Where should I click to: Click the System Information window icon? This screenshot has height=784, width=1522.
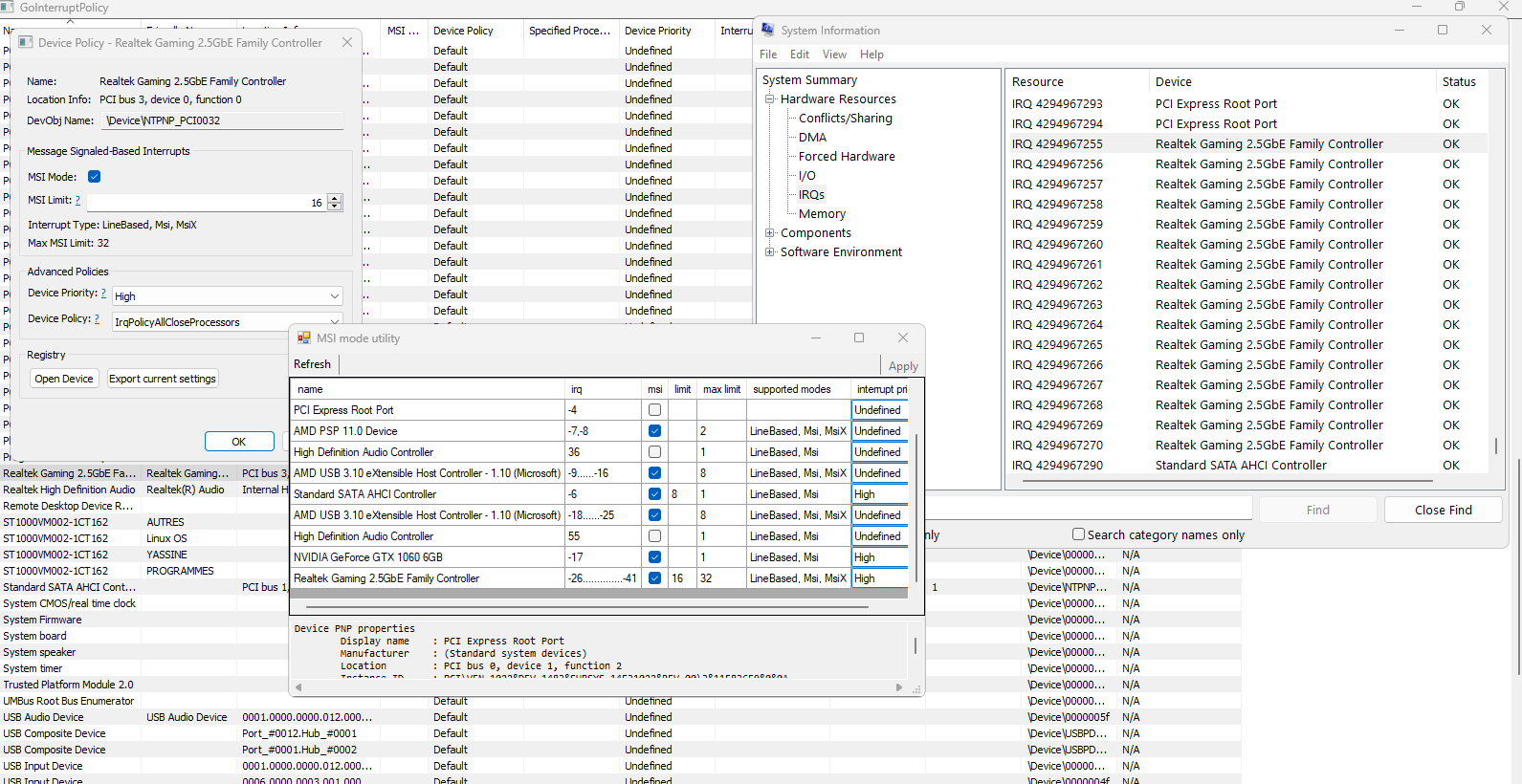pos(767,30)
